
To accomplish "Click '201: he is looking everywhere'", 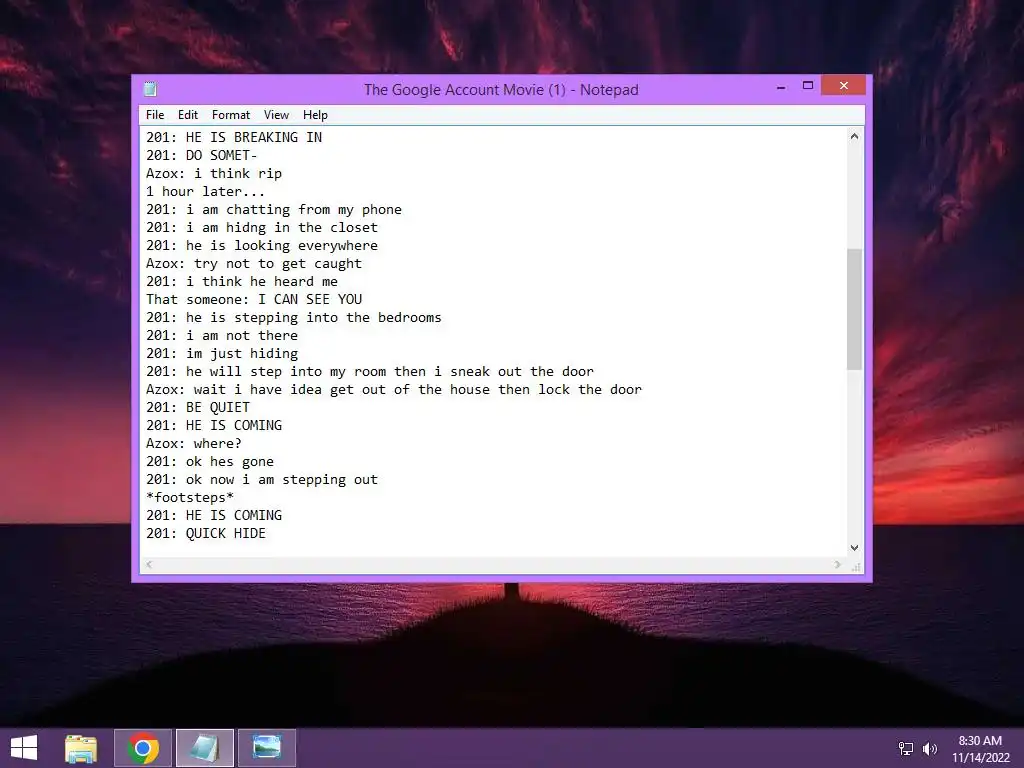I will (262, 246).
